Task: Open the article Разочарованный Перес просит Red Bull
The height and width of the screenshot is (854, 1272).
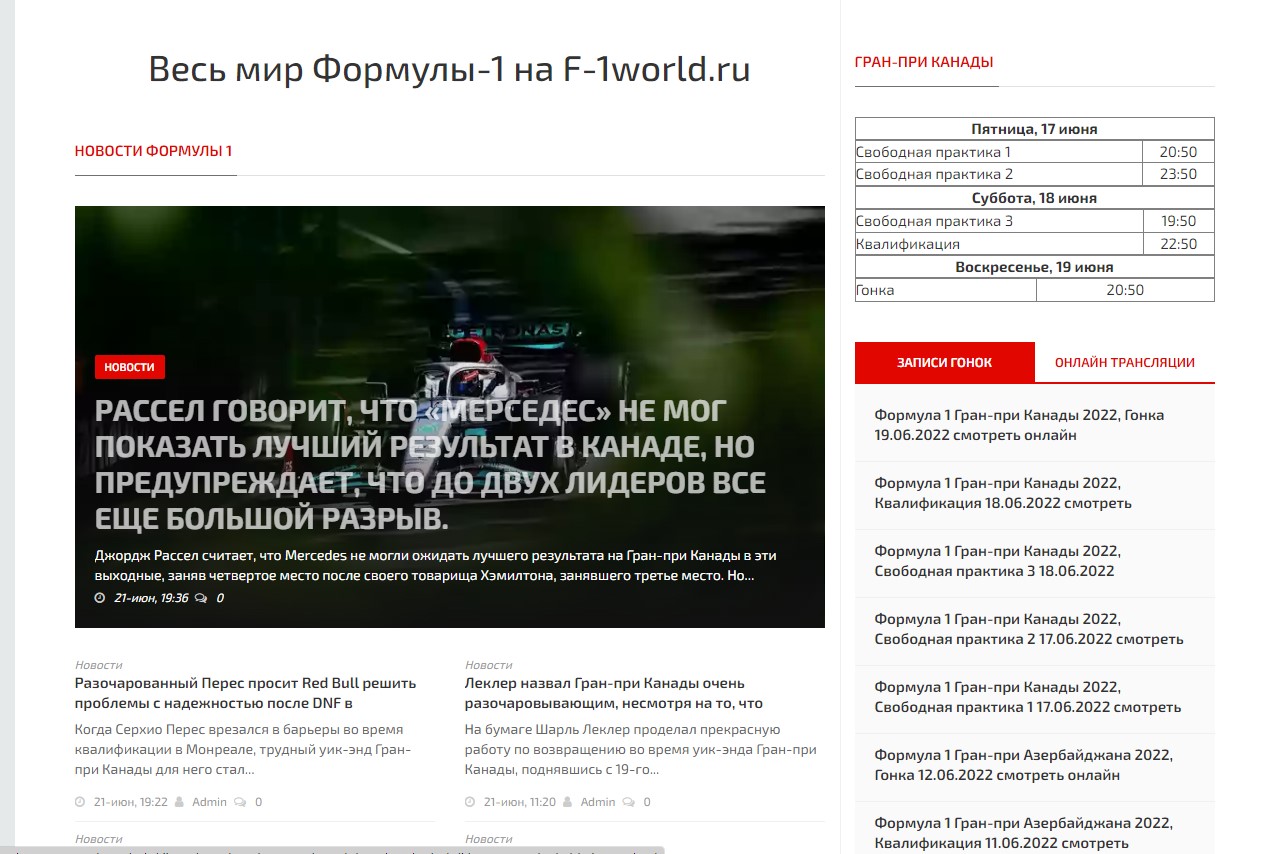Action: pos(246,693)
